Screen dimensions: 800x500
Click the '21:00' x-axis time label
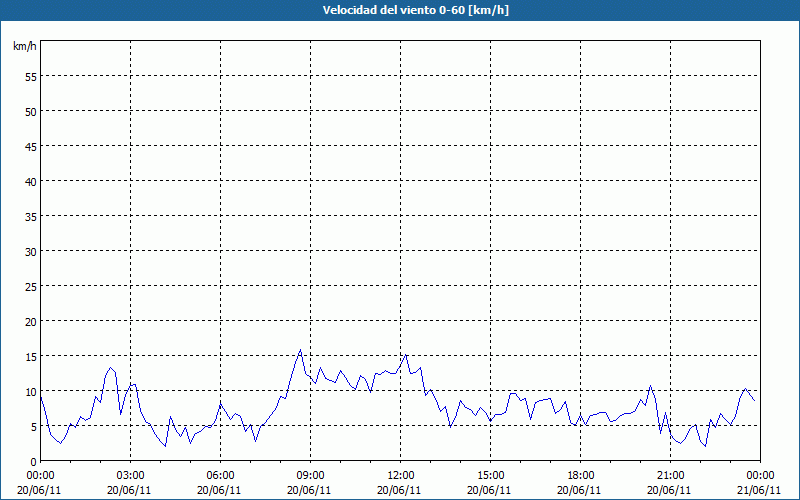[670, 476]
